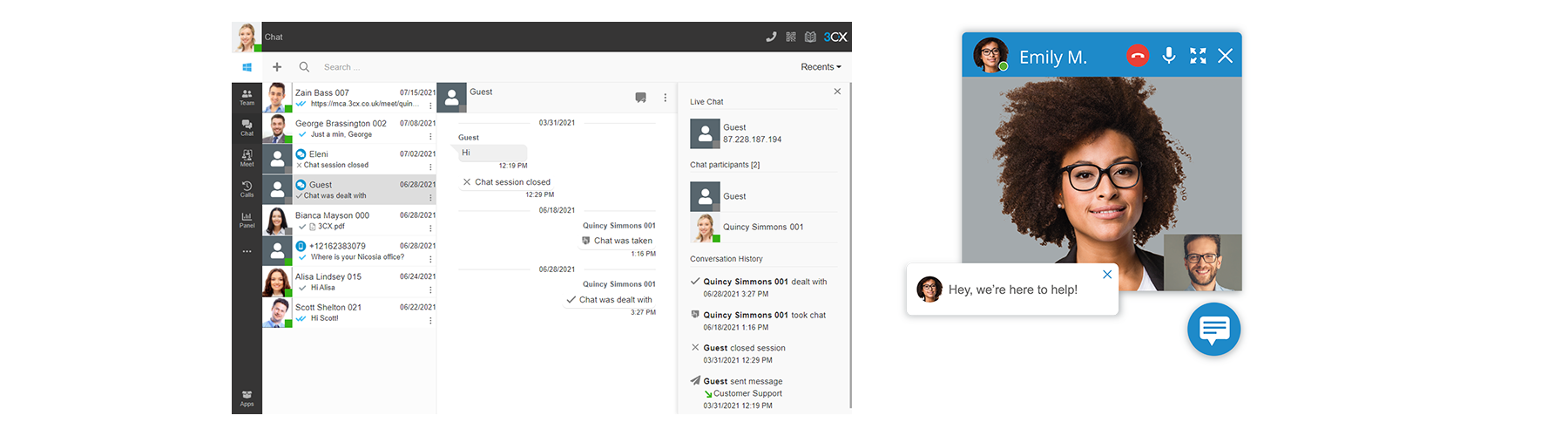Open the dialer phone icon in header

771,37
